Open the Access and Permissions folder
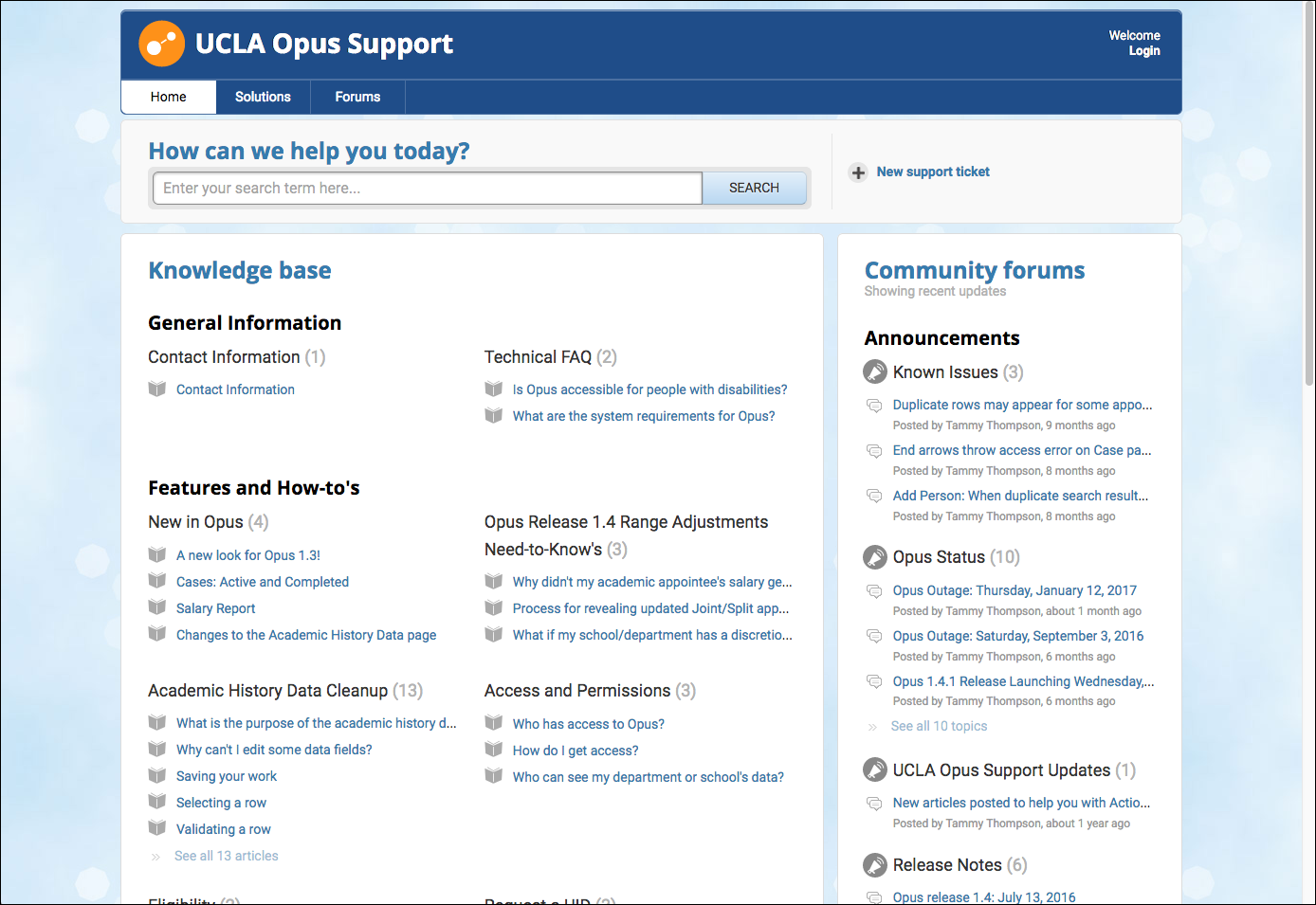Image resolution: width=1316 pixels, height=905 pixels. 577,691
